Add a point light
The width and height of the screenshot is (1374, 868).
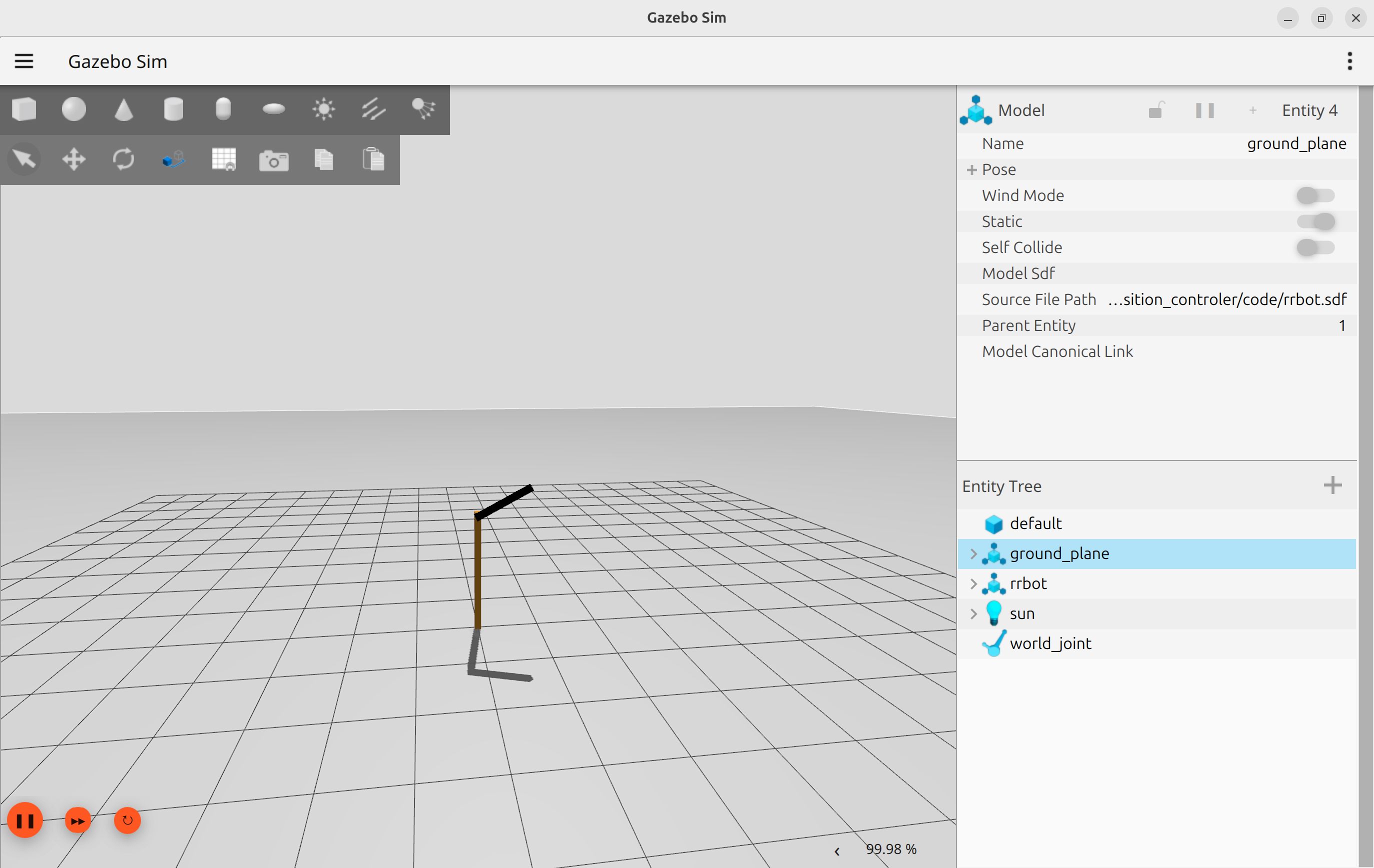pos(323,109)
